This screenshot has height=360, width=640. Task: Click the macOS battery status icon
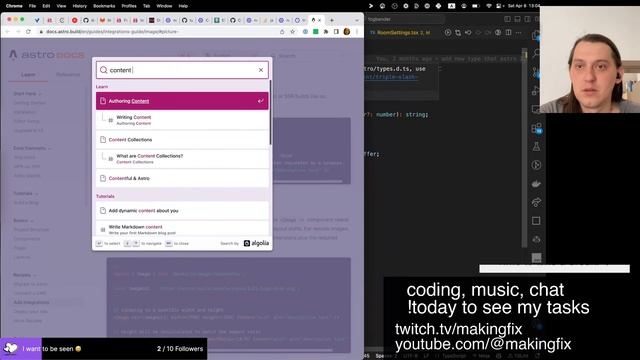click(x=476, y=6)
